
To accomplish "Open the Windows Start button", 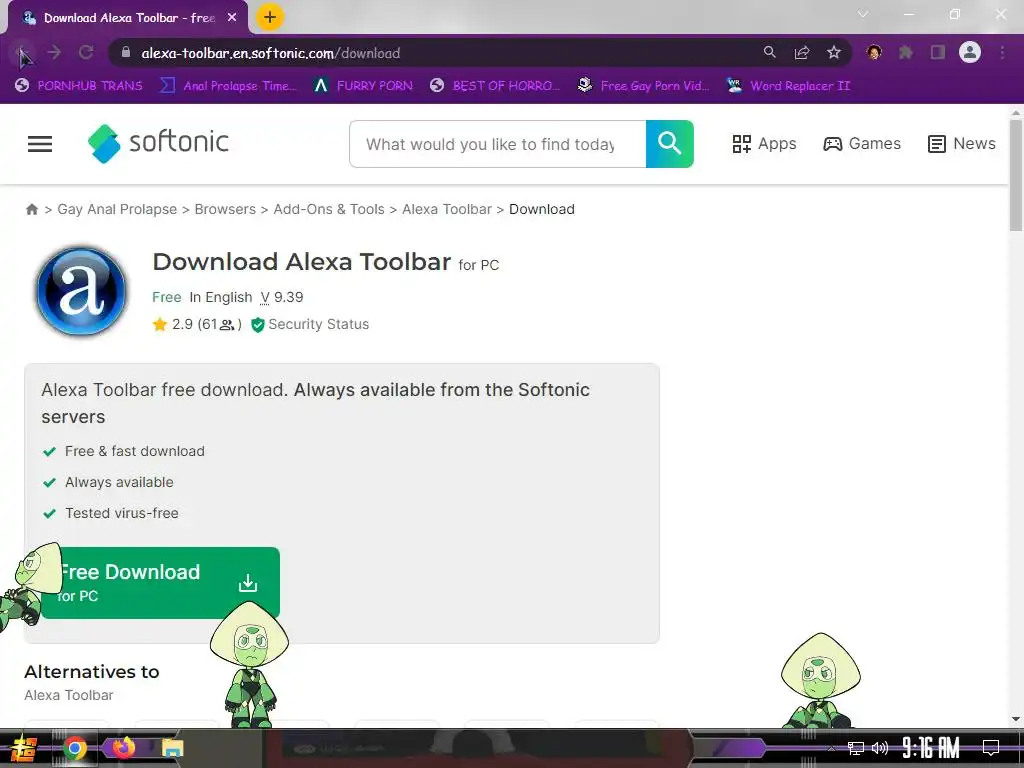I will [x=23, y=748].
